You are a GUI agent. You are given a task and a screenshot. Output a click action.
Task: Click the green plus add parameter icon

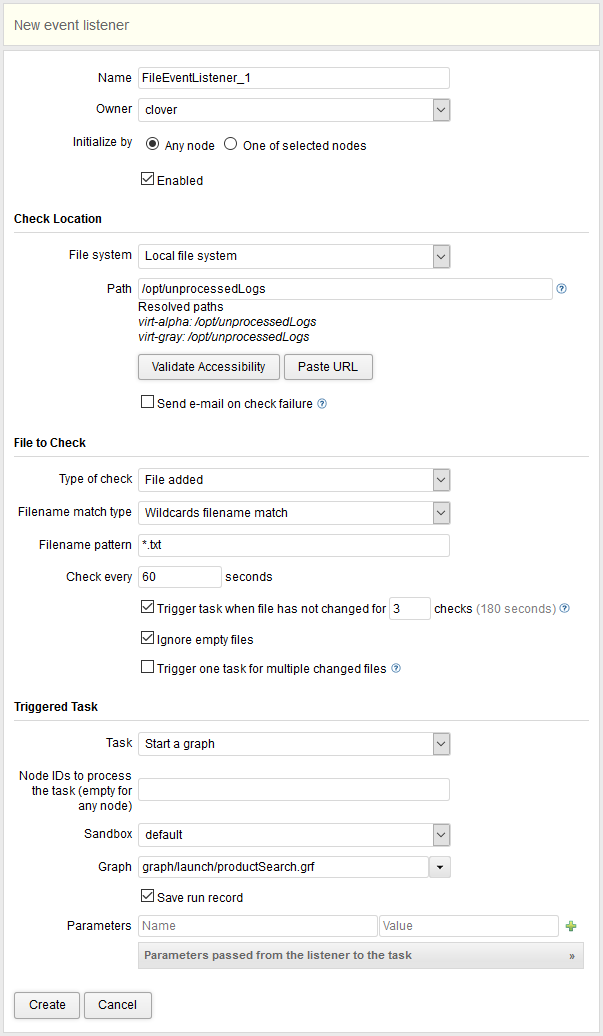pyautogui.click(x=571, y=926)
